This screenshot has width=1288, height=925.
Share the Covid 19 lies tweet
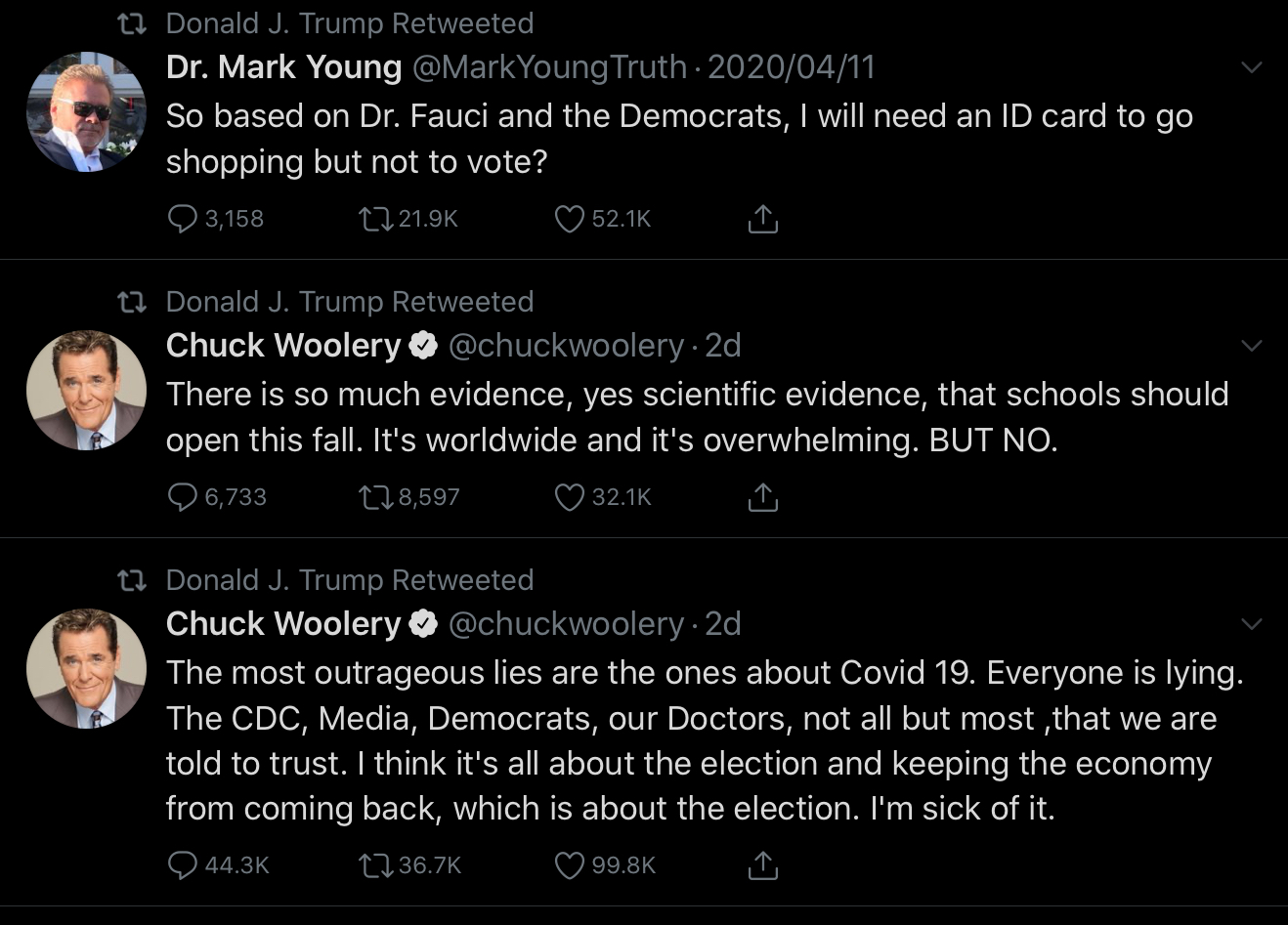(762, 864)
